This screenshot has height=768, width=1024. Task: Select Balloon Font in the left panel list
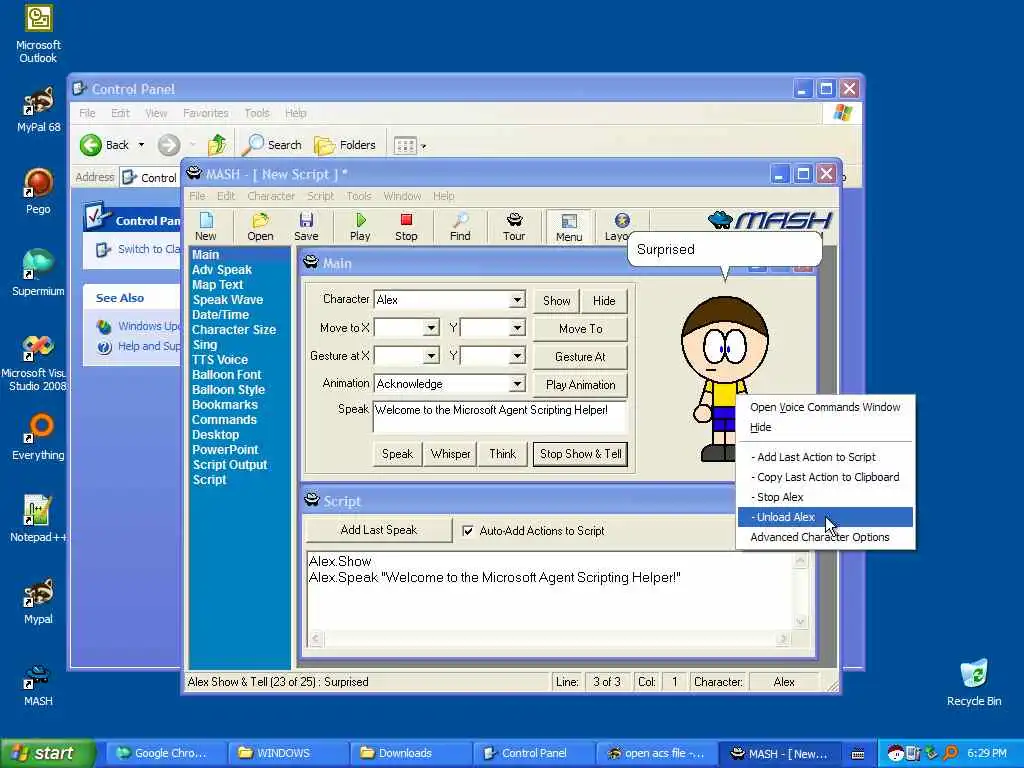[227, 375]
